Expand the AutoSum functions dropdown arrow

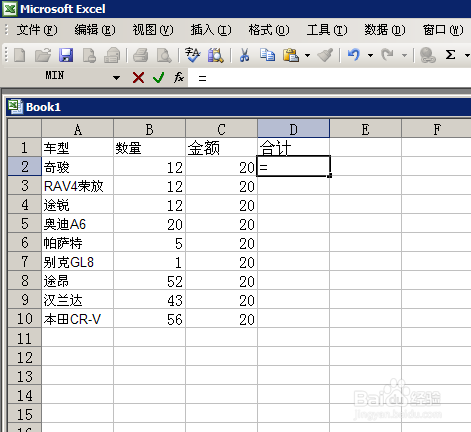coord(467,55)
